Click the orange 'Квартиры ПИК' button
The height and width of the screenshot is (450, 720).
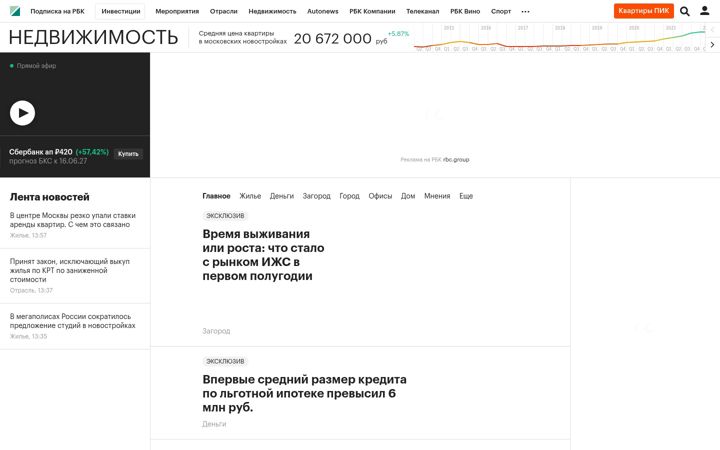pyautogui.click(x=644, y=11)
